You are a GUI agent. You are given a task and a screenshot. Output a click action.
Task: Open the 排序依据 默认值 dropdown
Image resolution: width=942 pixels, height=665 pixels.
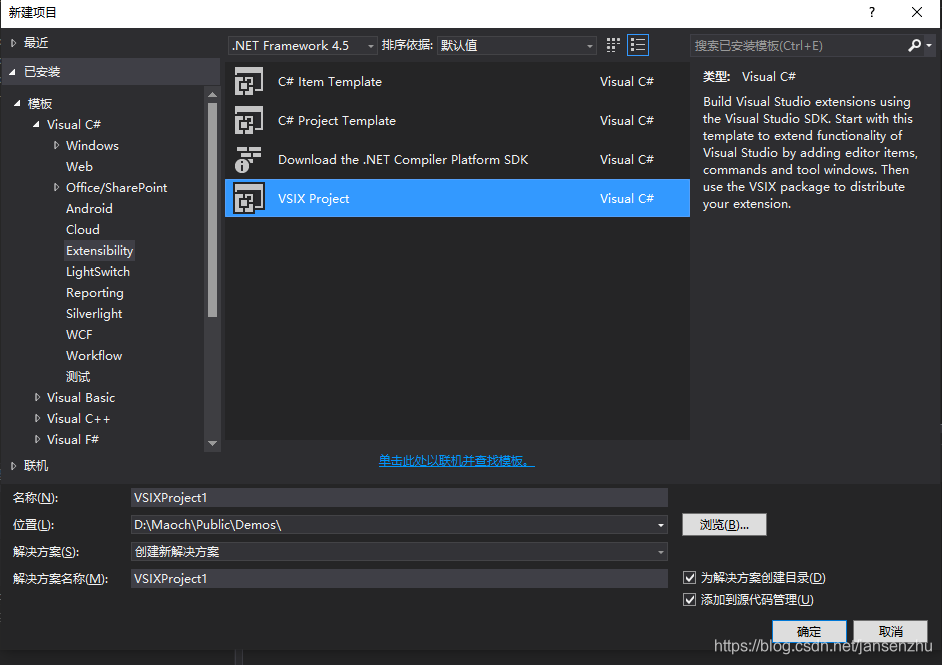517,46
